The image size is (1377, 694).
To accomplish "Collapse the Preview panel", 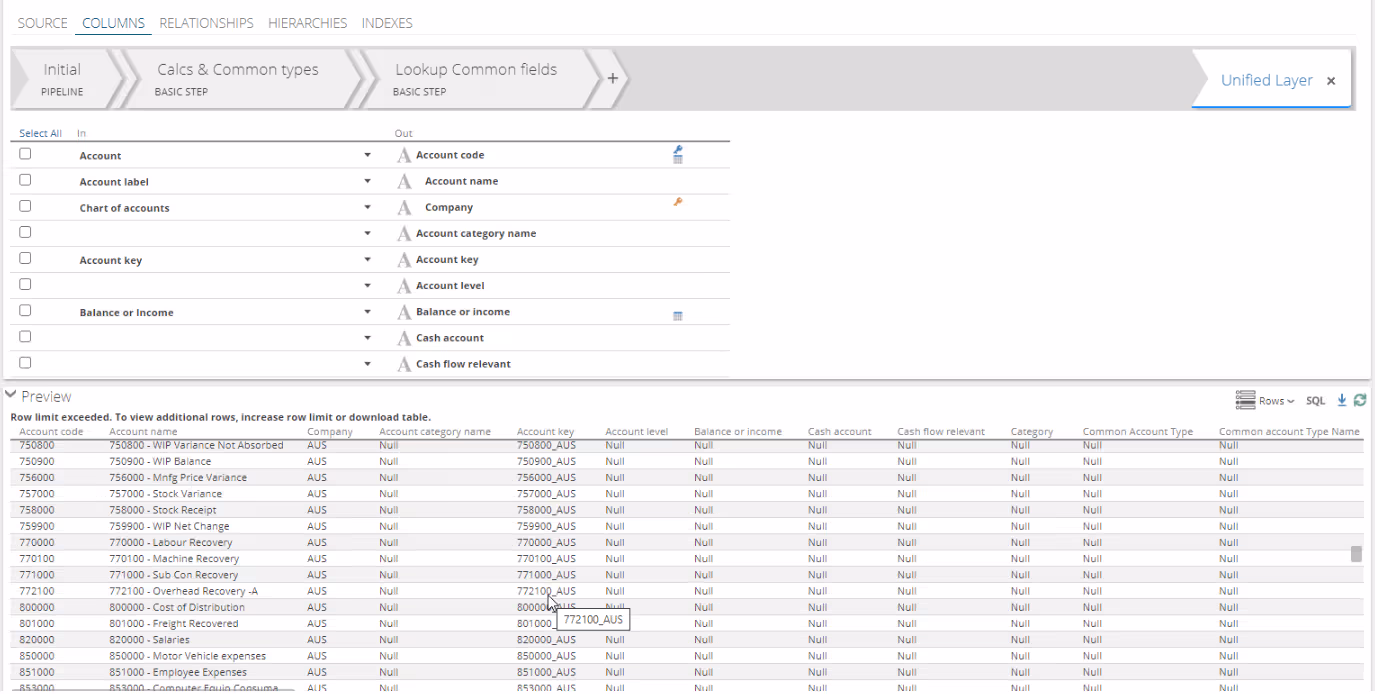I will coord(12,396).
